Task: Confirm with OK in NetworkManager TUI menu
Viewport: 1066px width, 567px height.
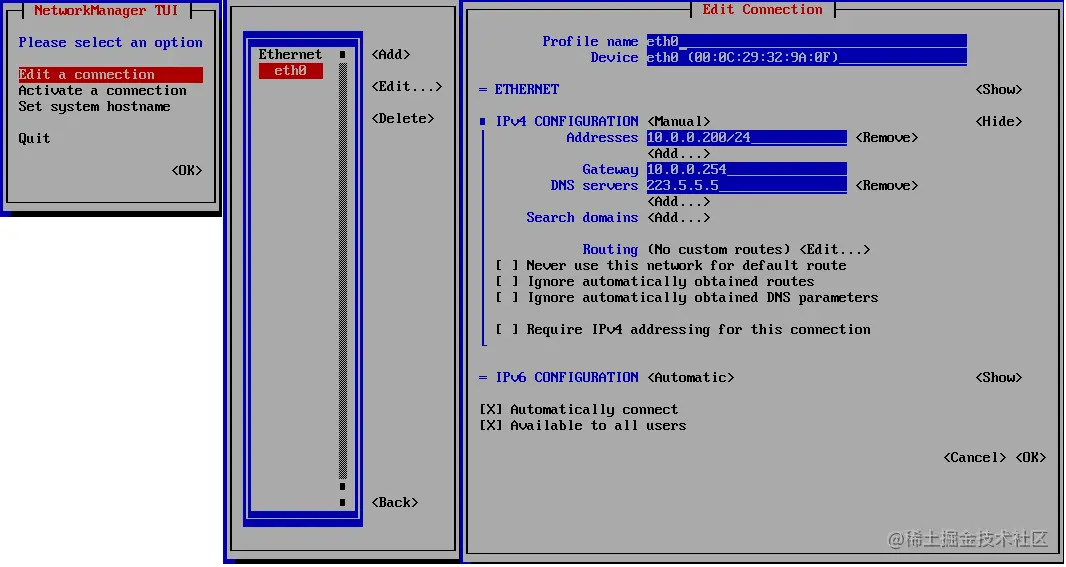Action: (187, 171)
